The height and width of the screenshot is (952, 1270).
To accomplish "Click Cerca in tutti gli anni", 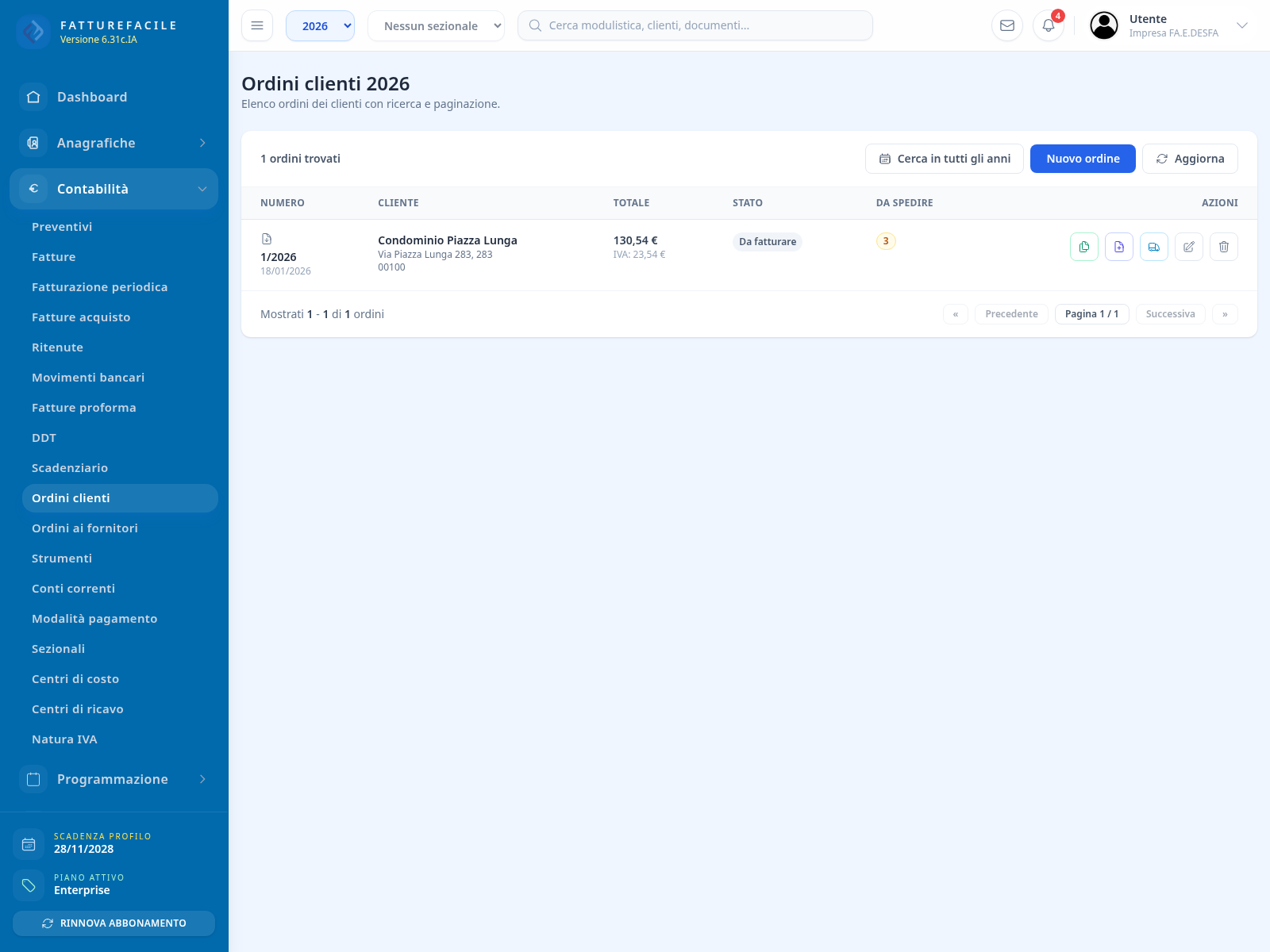I will tap(945, 159).
